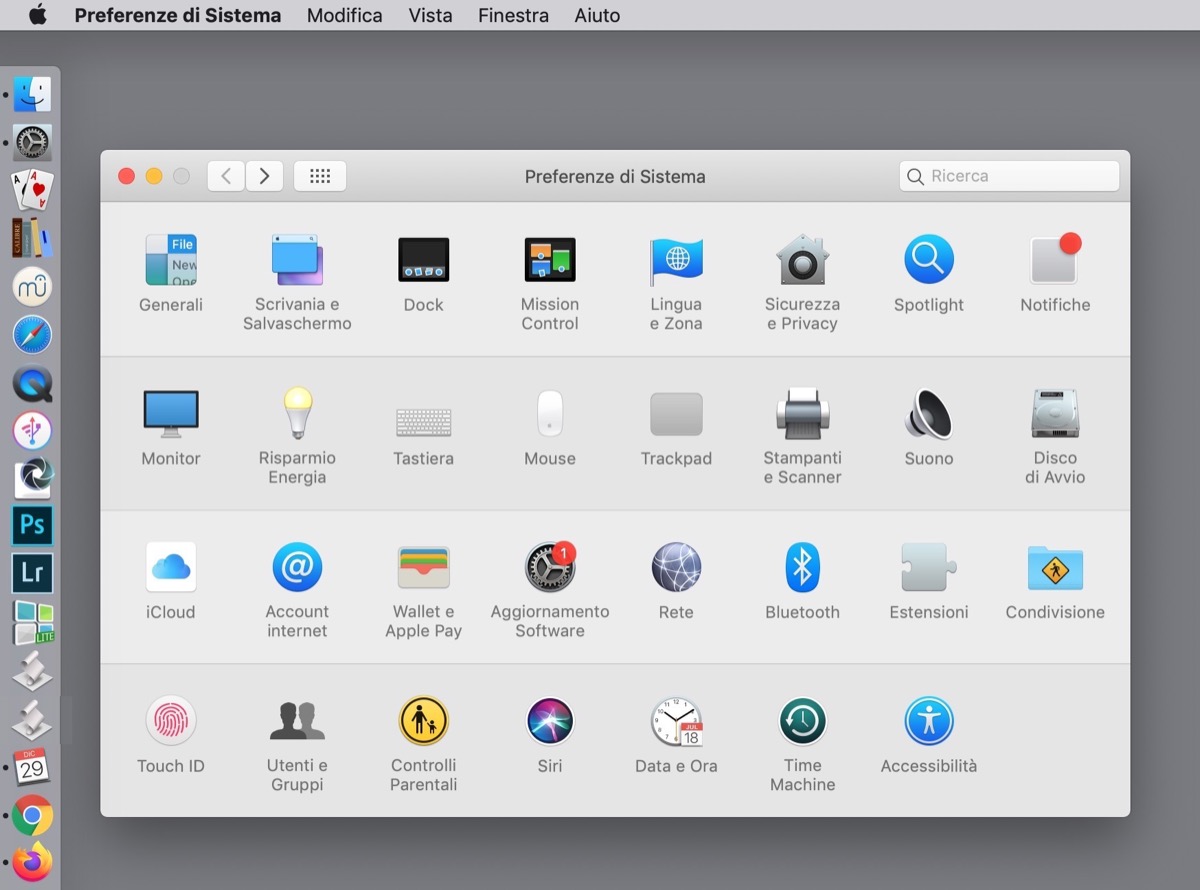Open the Generali preference pane
This screenshot has width=1200, height=890.
pyautogui.click(x=171, y=261)
